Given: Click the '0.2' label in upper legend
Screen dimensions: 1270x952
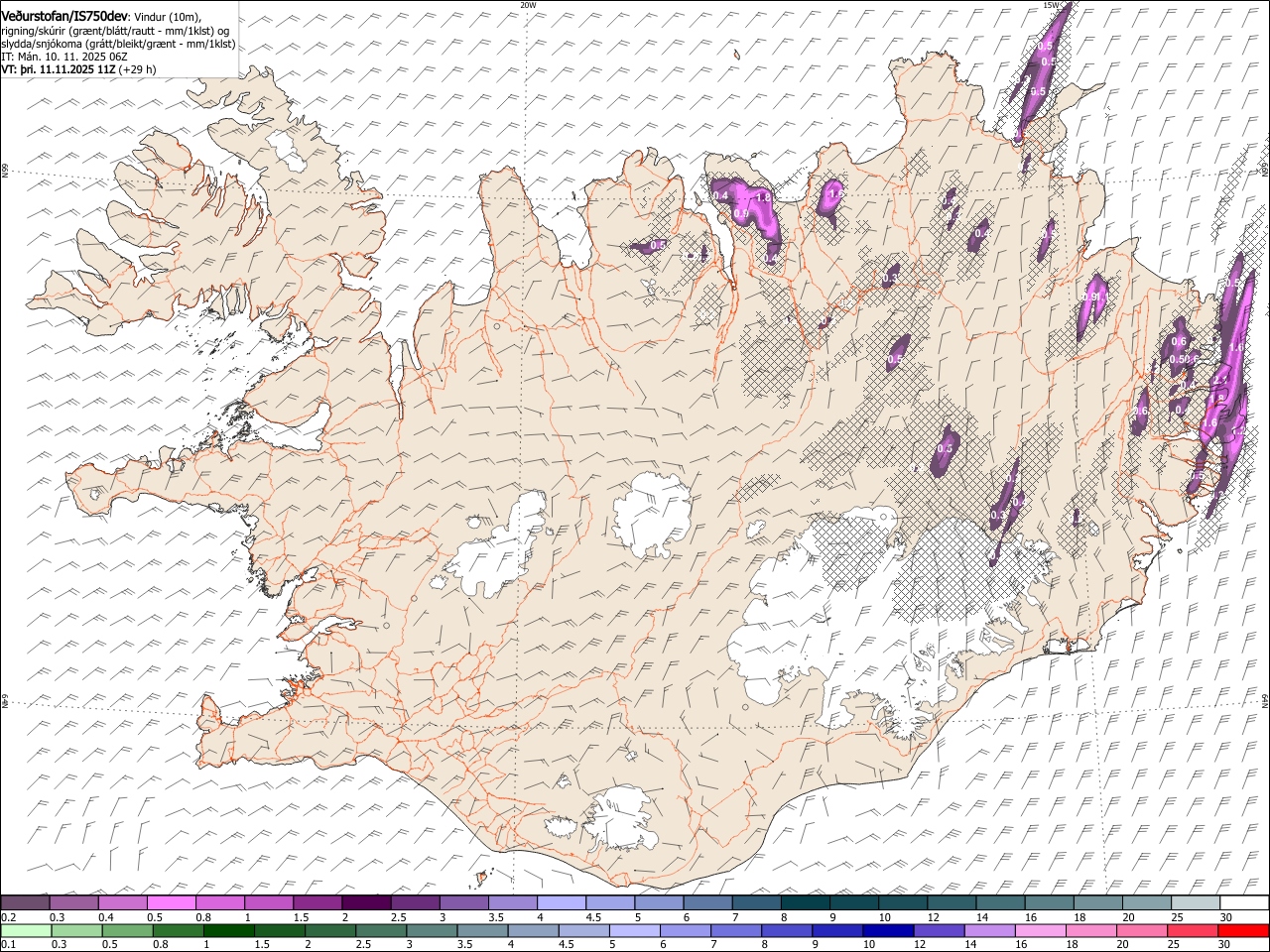Looking at the screenshot, I should pyautogui.click(x=7, y=917).
